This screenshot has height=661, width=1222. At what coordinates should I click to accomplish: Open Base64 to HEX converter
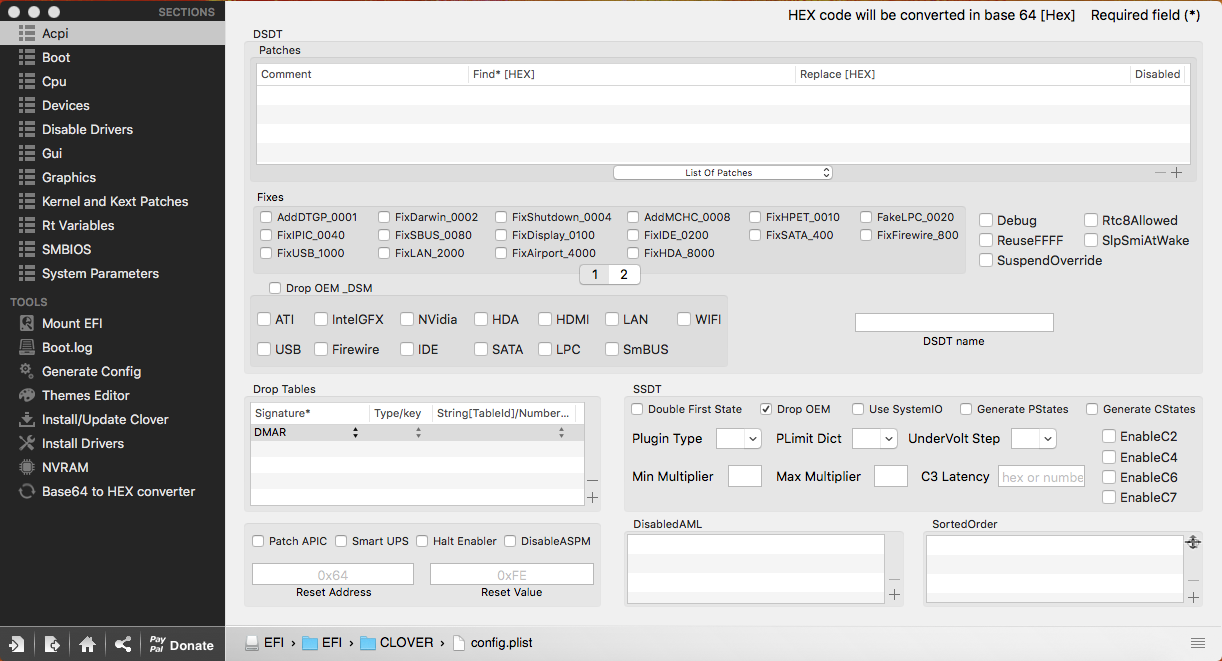tap(118, 491)
